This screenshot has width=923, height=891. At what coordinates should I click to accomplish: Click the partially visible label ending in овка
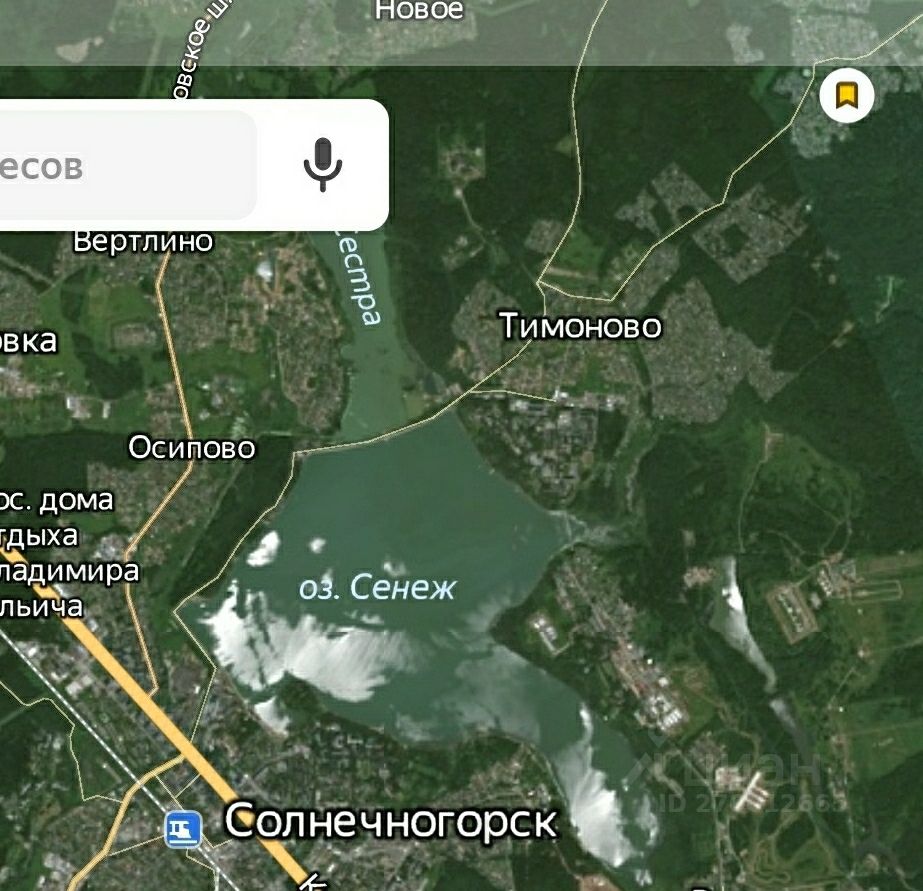[28, 341]
